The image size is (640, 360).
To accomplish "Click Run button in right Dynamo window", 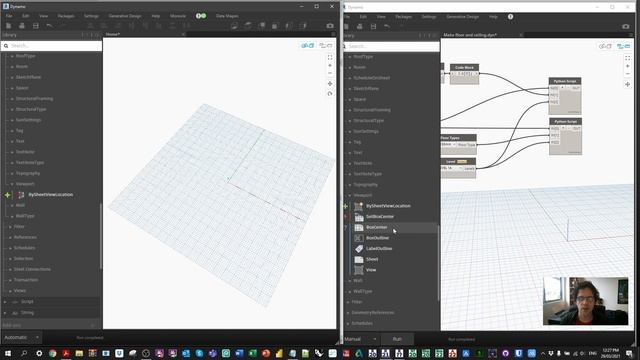I will (x=397, y=339).
